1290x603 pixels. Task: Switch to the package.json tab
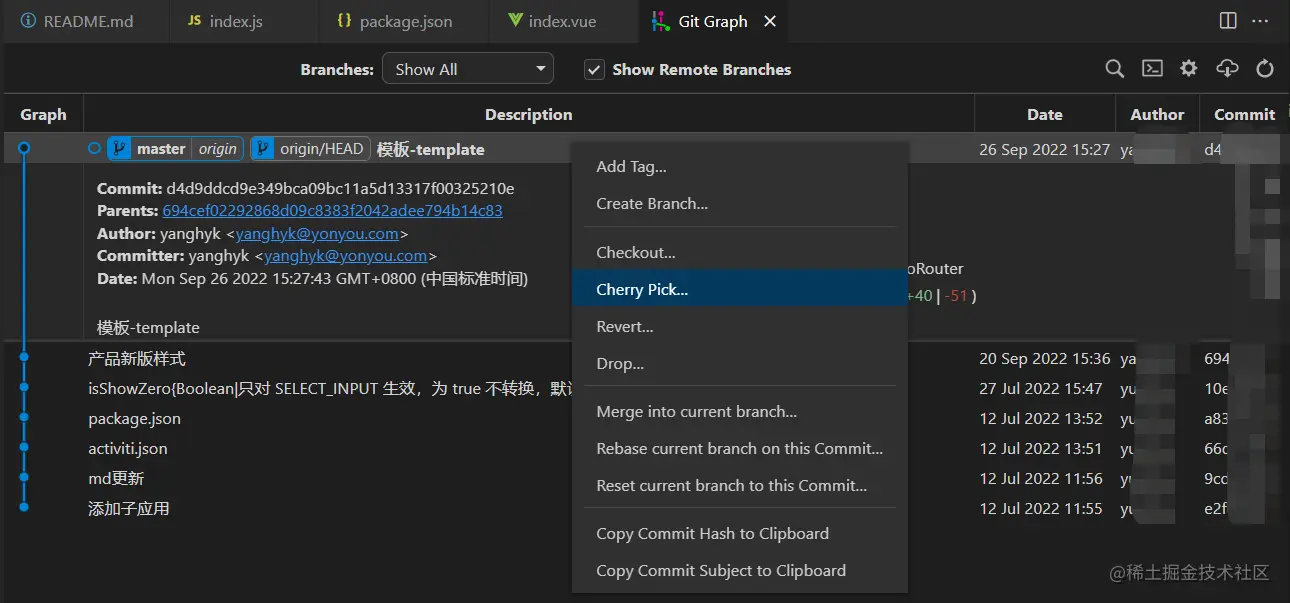405,21
